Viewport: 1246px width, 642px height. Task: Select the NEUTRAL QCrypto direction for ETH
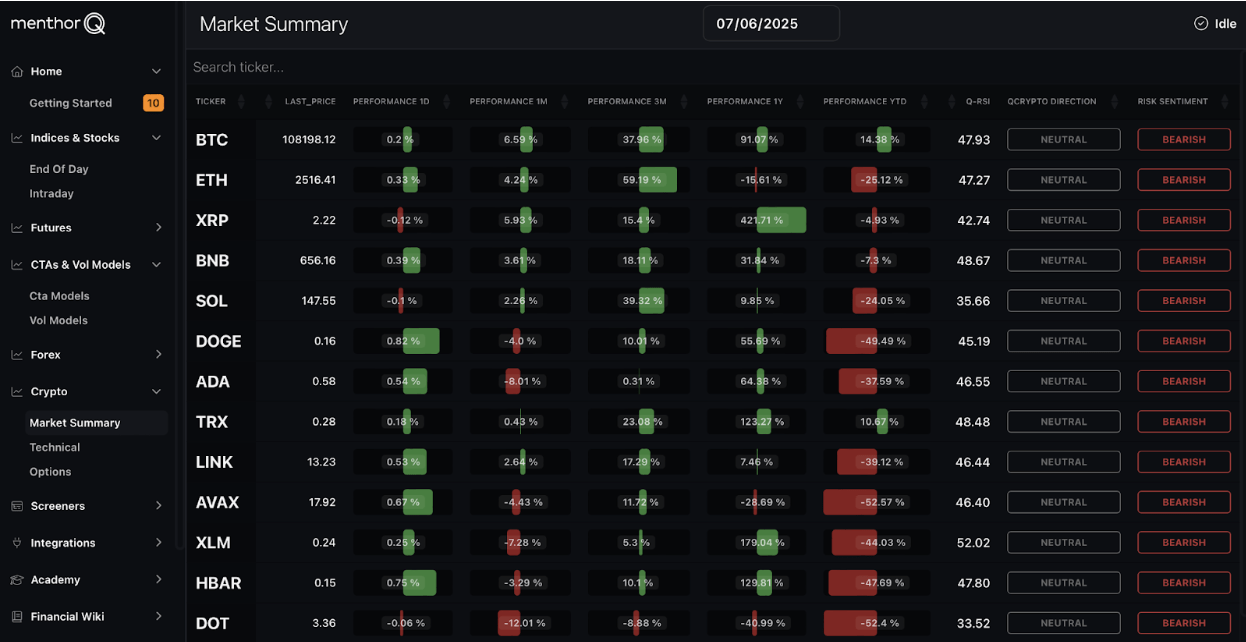tap(1063, 179)
